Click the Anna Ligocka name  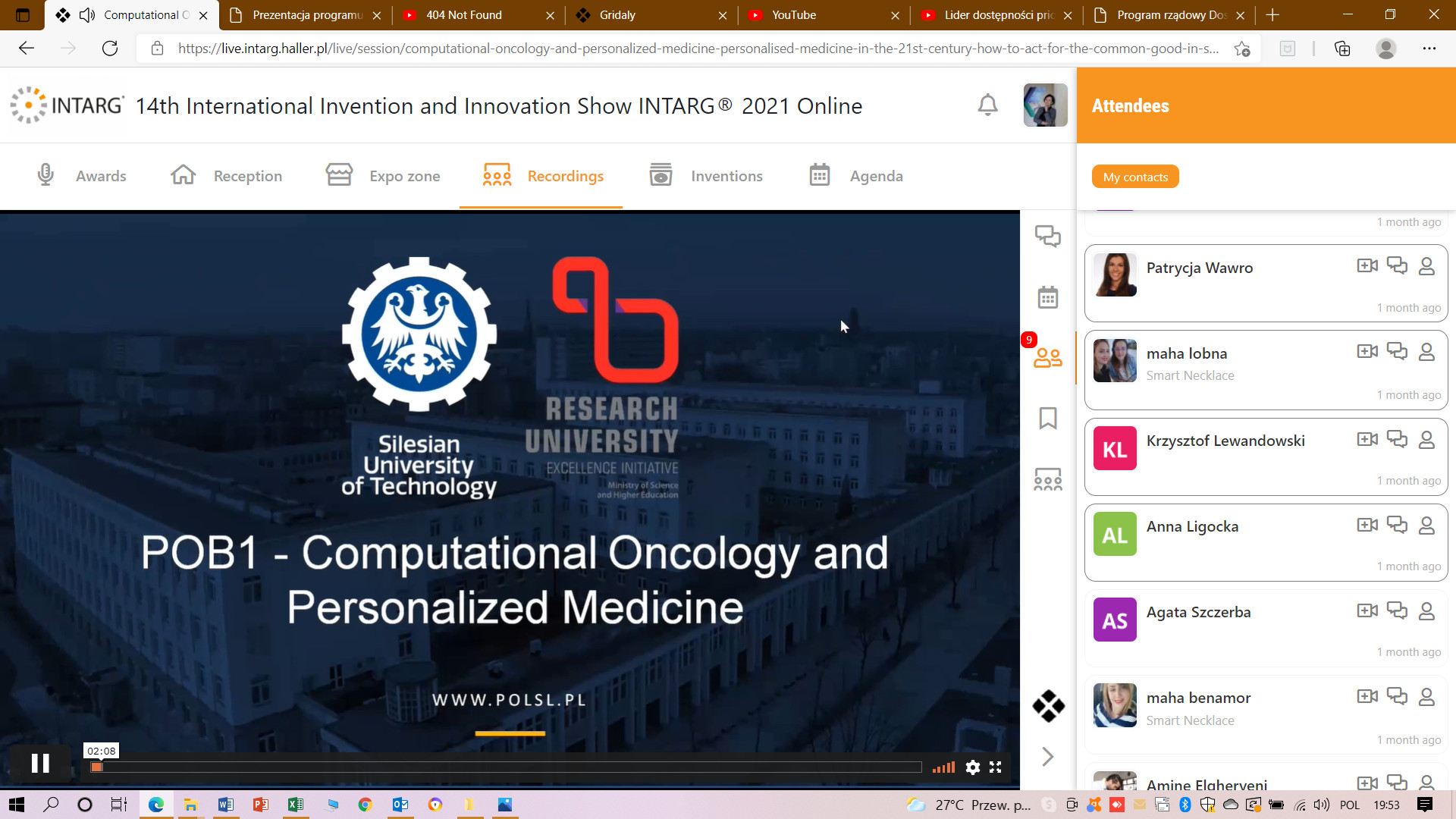tap(1192, 526)
